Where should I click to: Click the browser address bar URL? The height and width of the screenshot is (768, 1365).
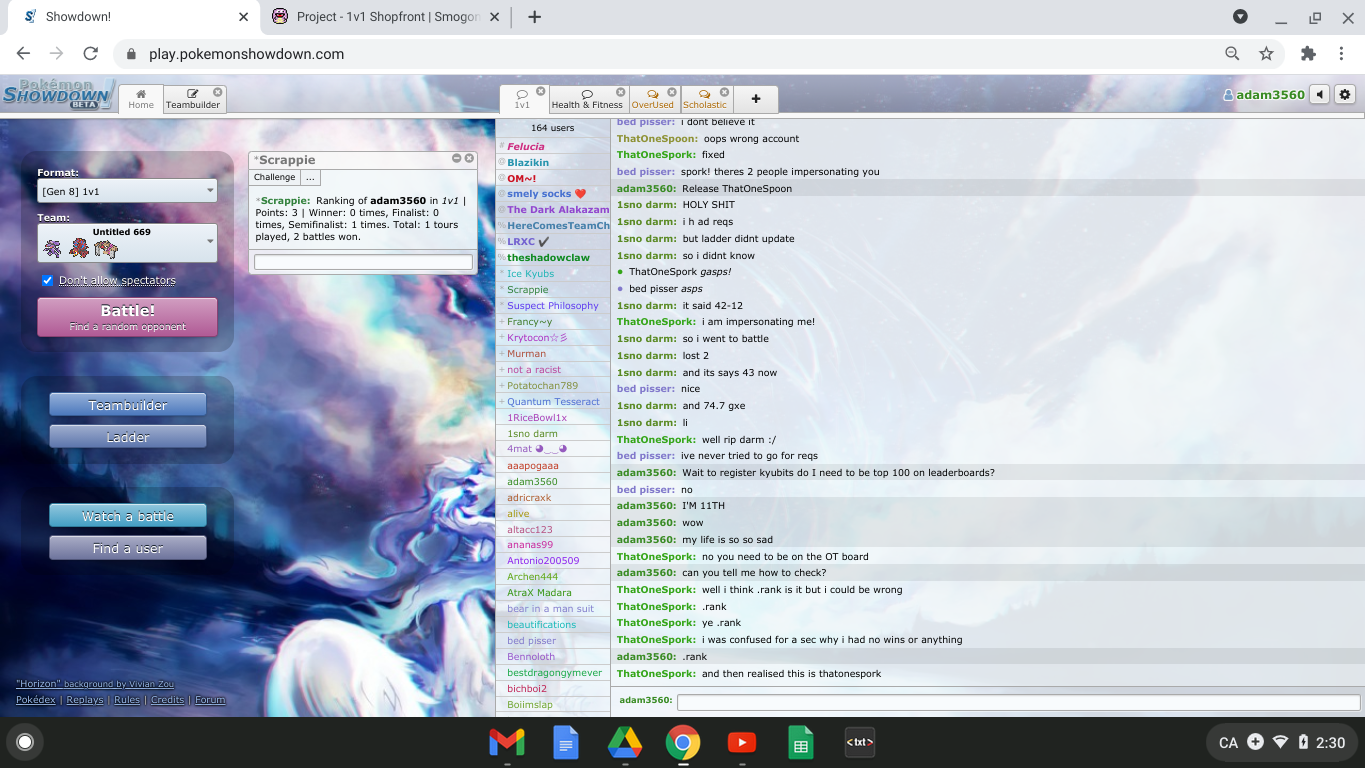pos(246,54)
